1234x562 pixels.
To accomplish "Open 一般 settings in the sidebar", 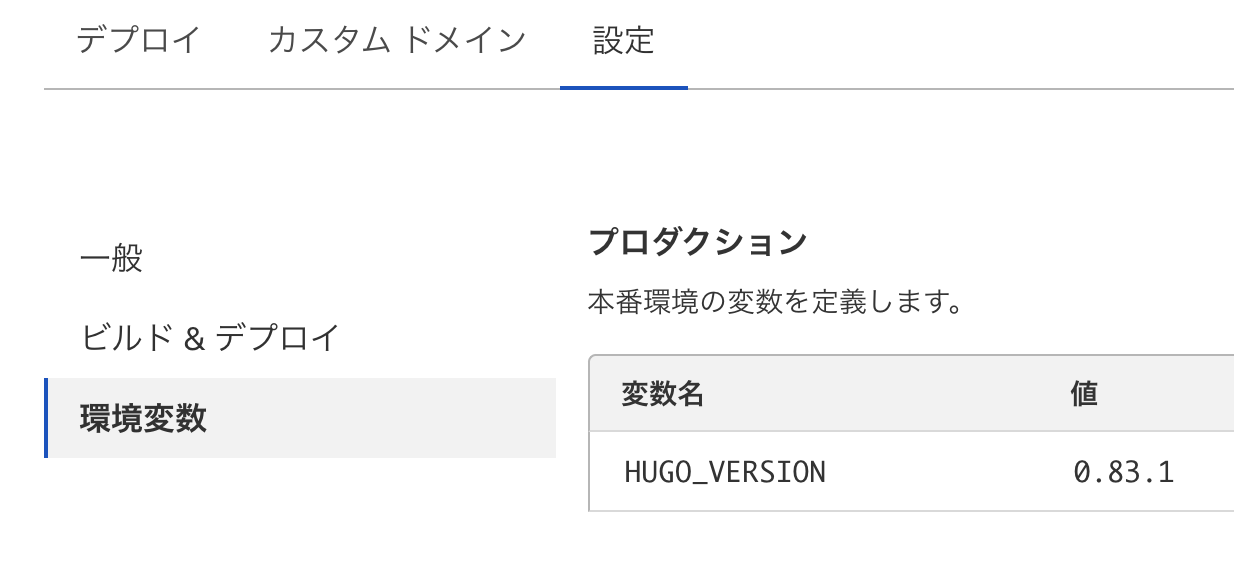I will coord(112,259).
